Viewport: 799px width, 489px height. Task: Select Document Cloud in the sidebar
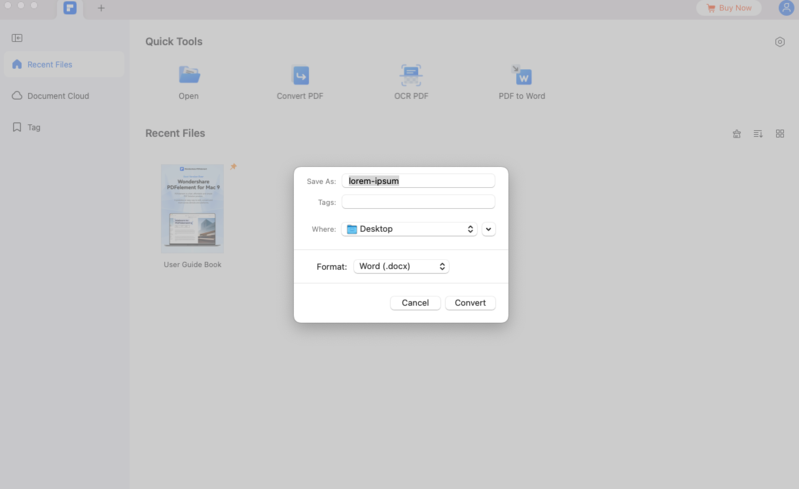(x=64, y=96)
